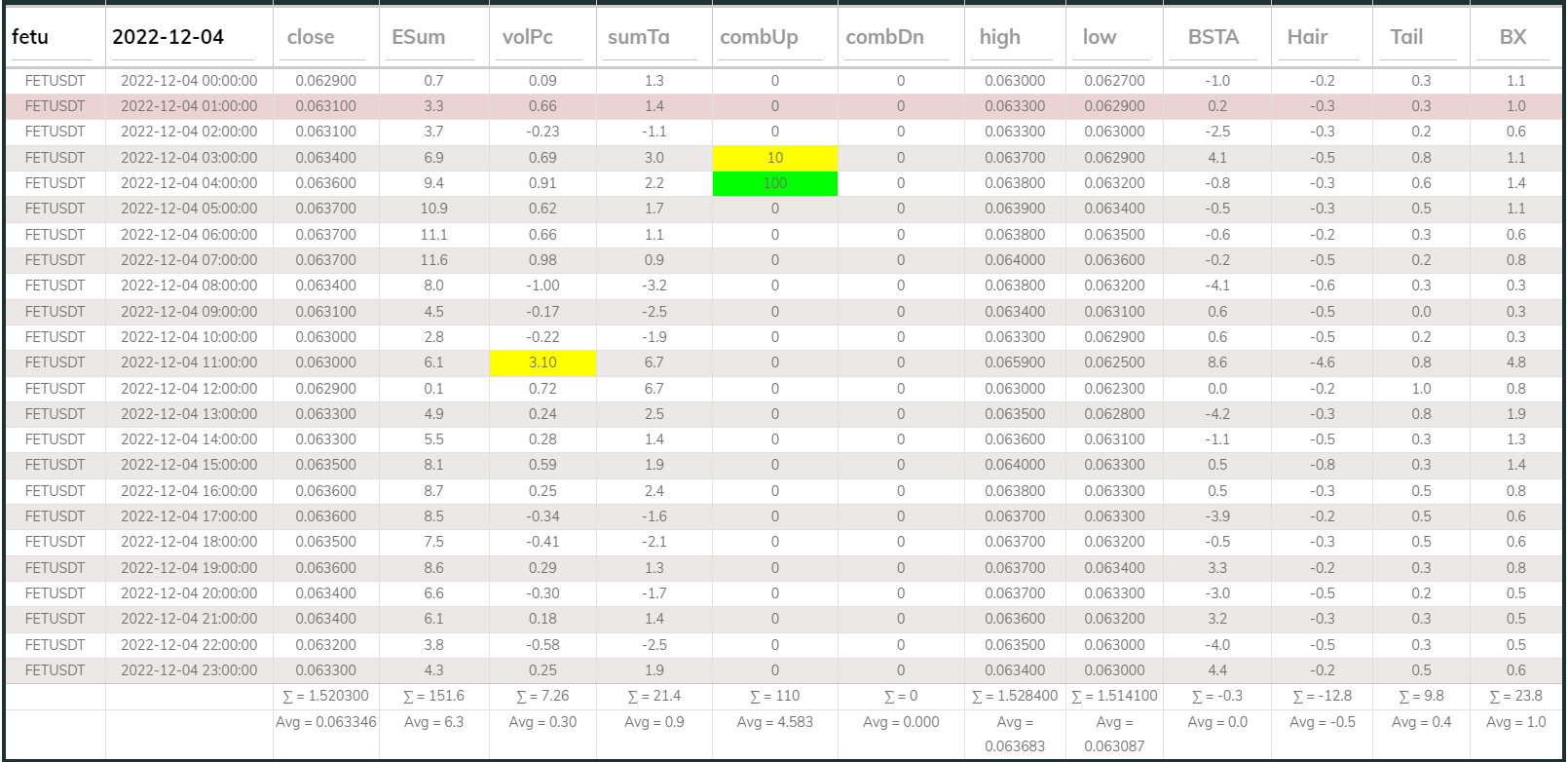Screen dimensions: 1568x762
Task: Click the high total ∑ = 1.528400
Action: click(x=1015, y=697)
